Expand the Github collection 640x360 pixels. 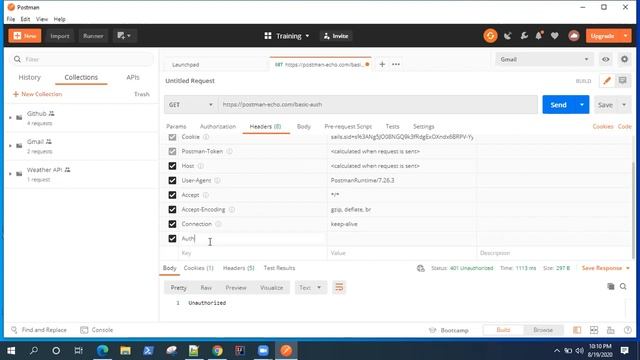(x=10, y=118)
